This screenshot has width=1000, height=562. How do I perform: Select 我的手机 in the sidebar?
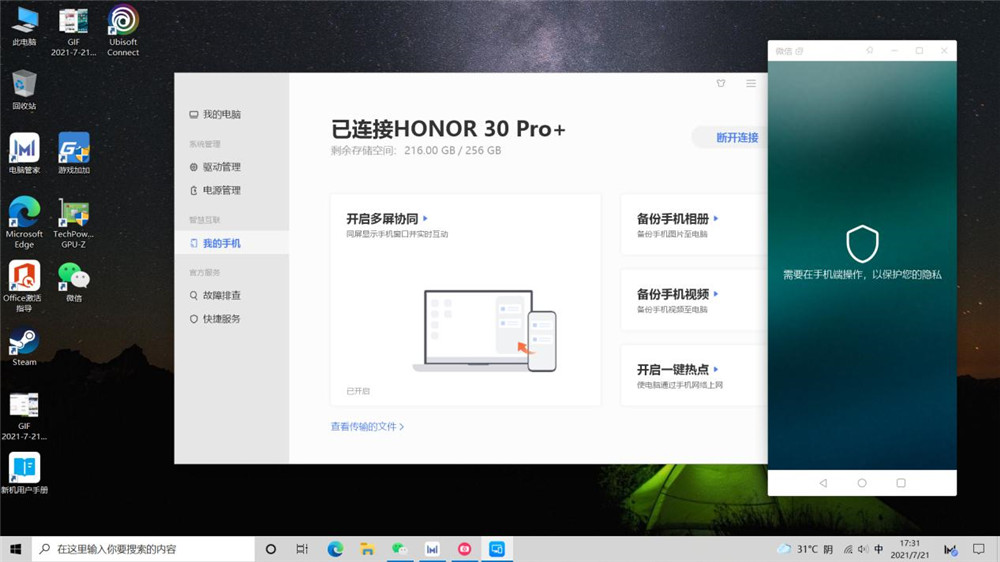[x=232, y=243]
